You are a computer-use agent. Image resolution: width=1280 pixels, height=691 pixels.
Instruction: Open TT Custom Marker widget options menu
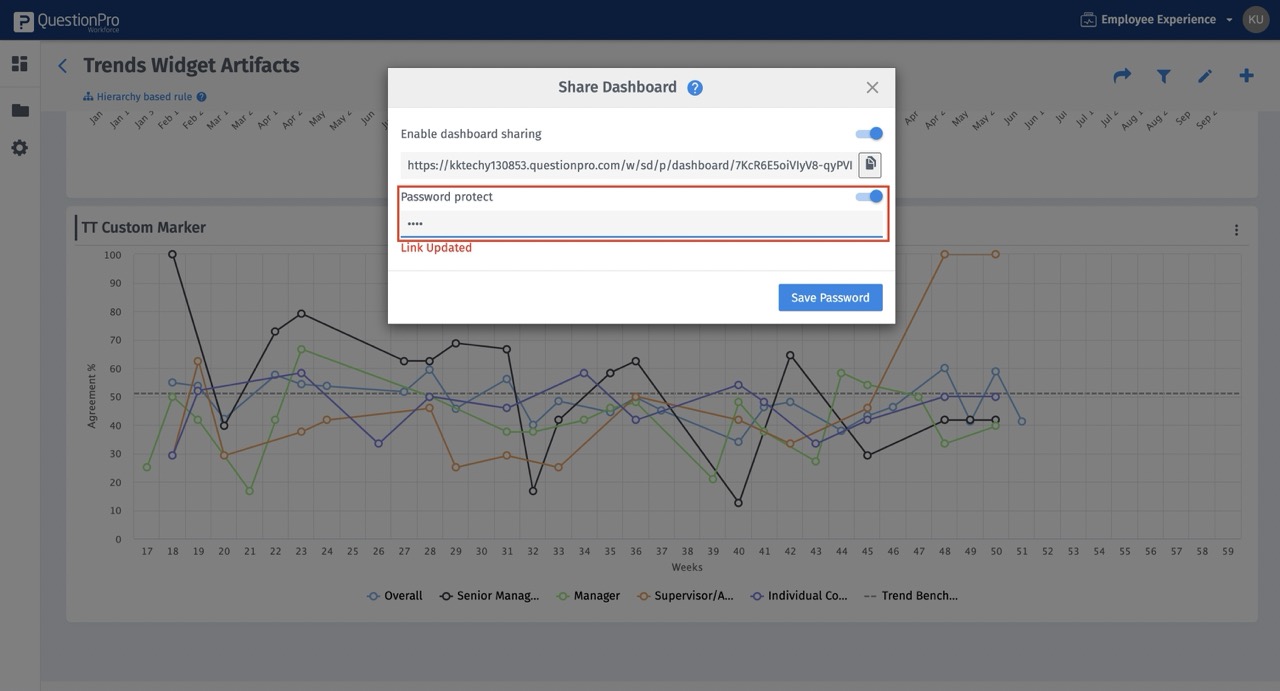click(1236, 230)
